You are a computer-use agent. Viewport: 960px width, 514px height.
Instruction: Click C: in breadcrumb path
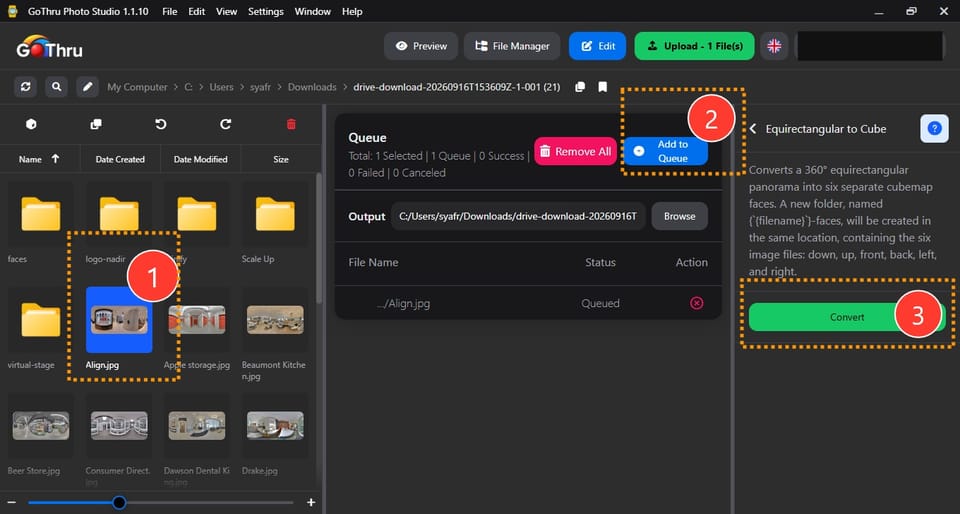click(189, 87)
